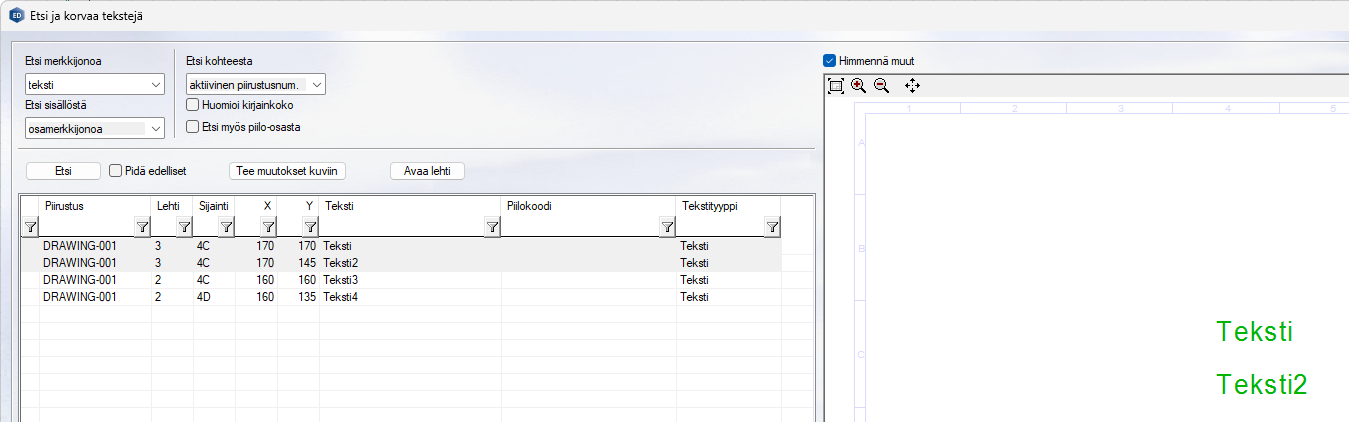Click the Piilokoodi filter input field

(x=580, y=228)
